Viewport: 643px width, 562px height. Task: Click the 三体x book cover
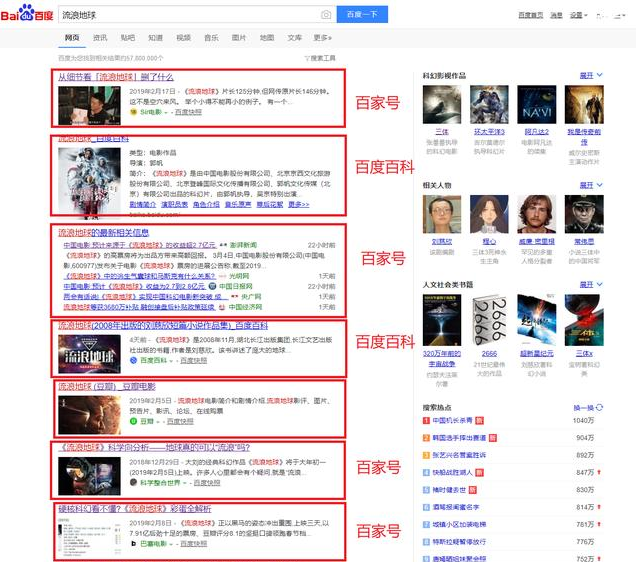584,320
